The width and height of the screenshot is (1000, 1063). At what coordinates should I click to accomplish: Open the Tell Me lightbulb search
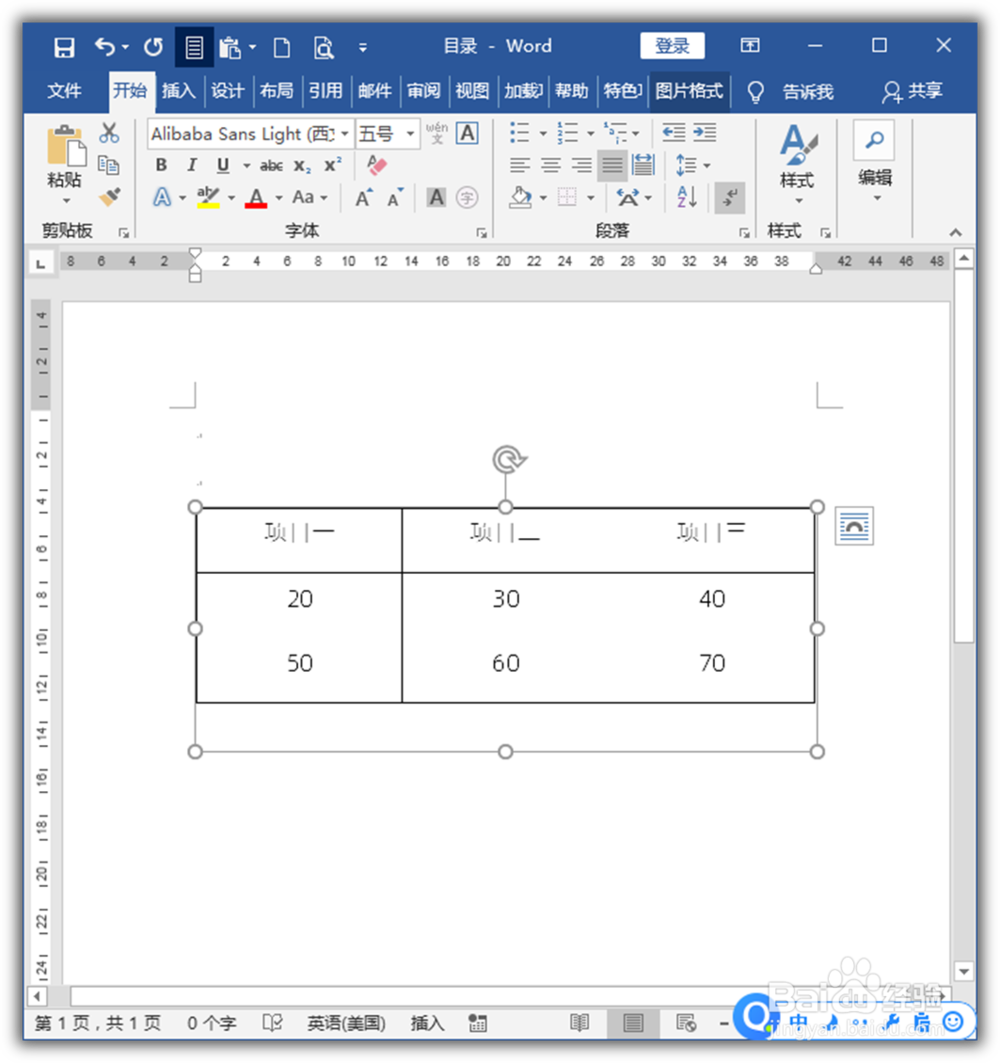click(755, 92)
